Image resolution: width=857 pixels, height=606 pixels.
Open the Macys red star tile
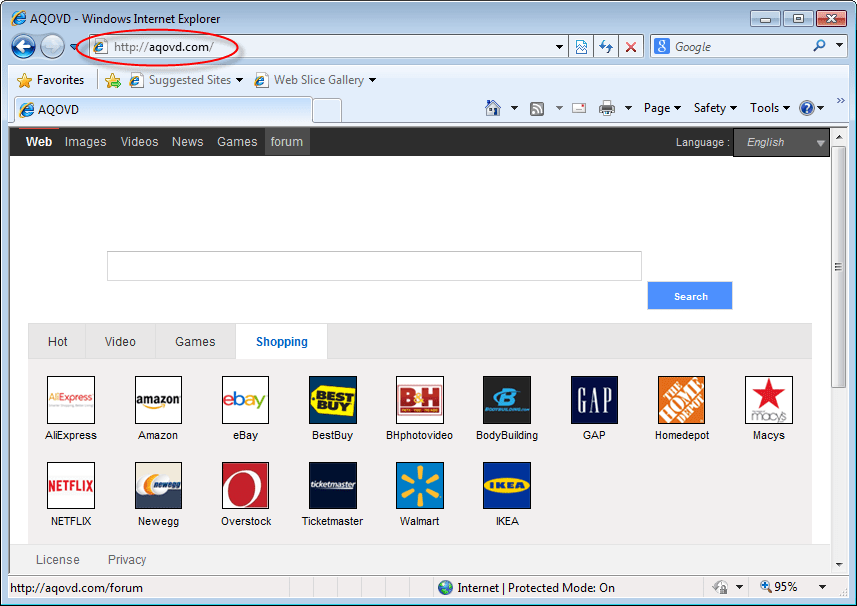[x=769, y=400]
